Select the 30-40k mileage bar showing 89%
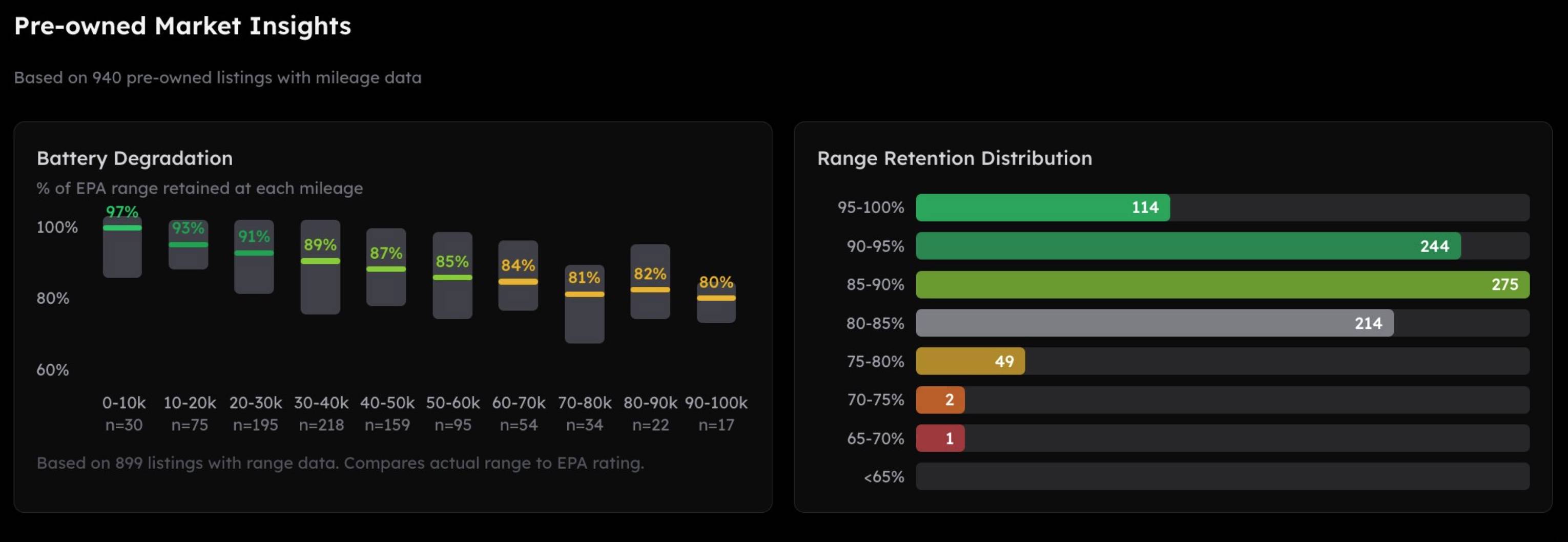 [x=320, y=267]
